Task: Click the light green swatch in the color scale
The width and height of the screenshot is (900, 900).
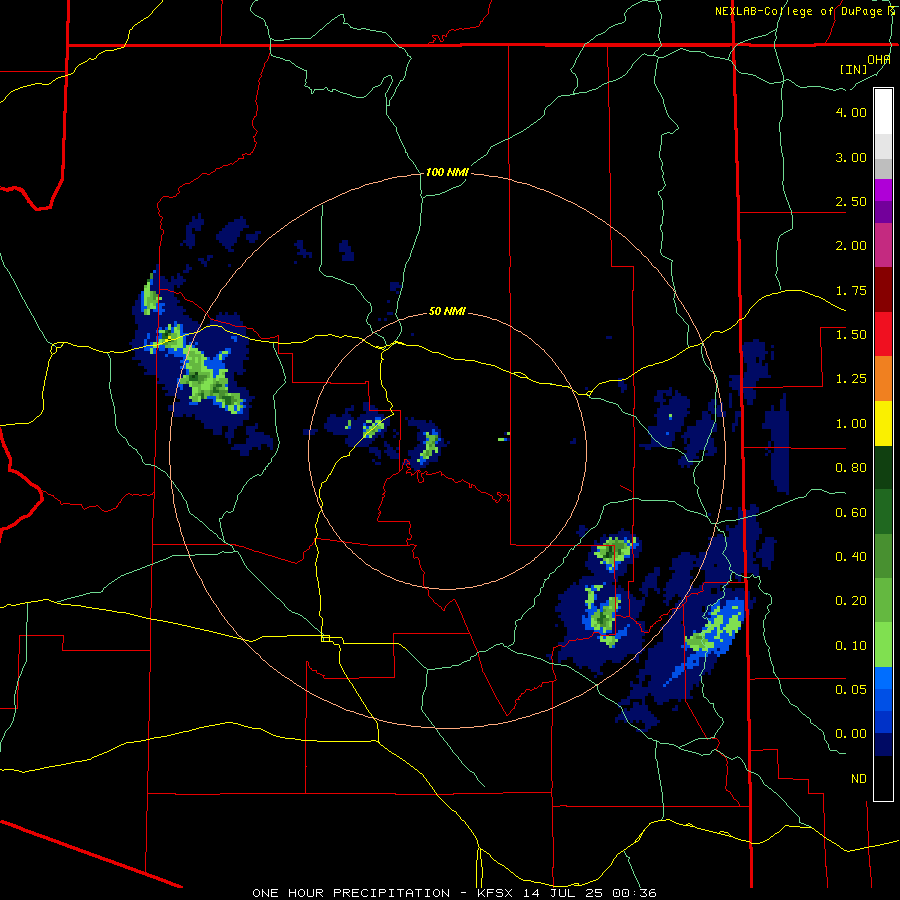Action: tap(883, 645)
